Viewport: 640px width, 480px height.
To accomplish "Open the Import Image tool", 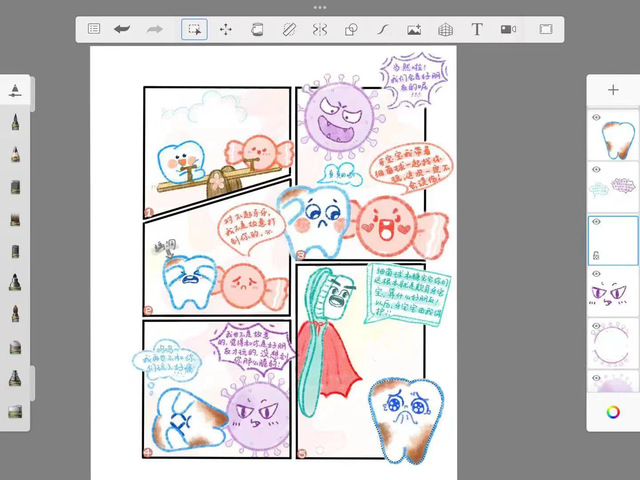I will click(414, 30).
